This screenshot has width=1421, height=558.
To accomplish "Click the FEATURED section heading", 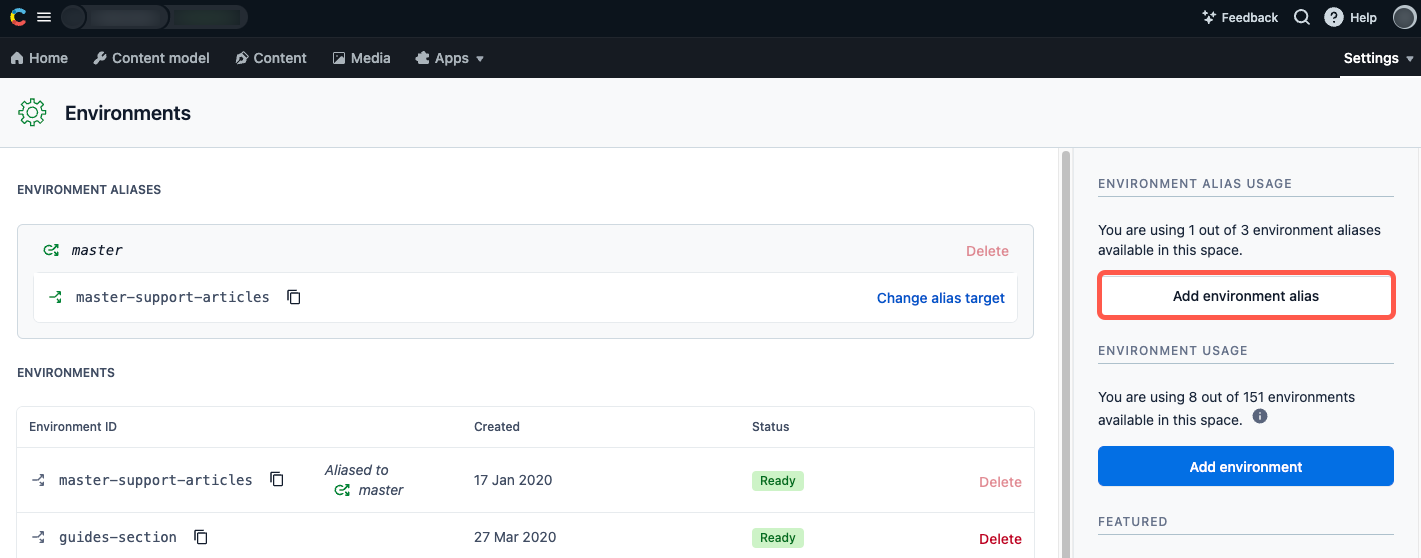I will tap(1133, 522).
